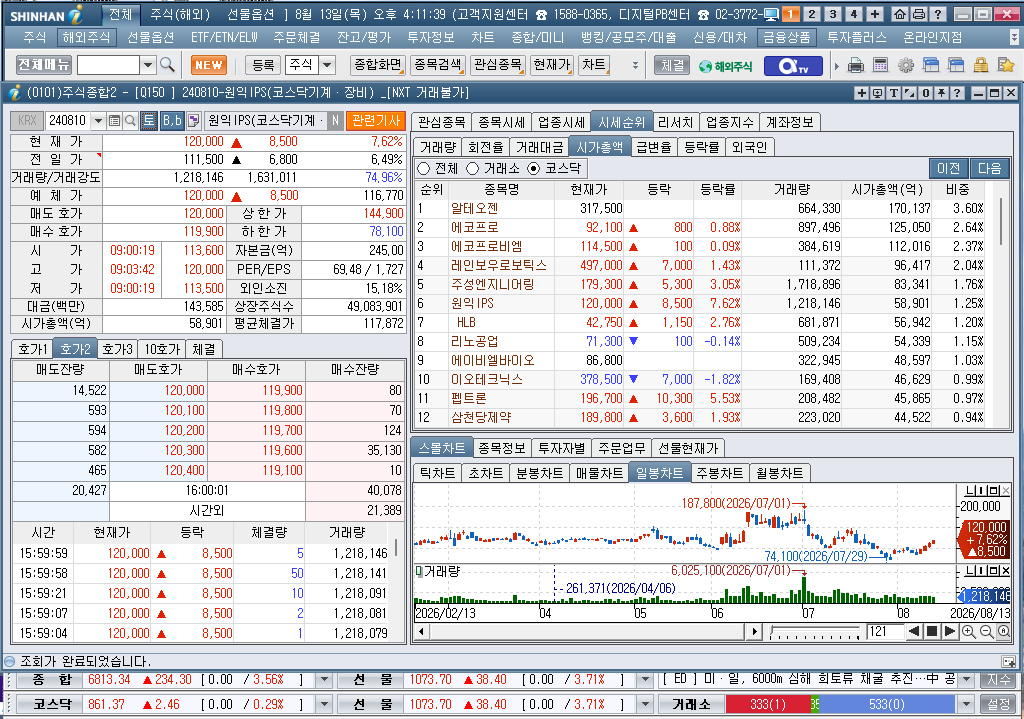Screen dimensions: 1024x719
Task: Switch to virtual screen 3
Action: point(833,14)
